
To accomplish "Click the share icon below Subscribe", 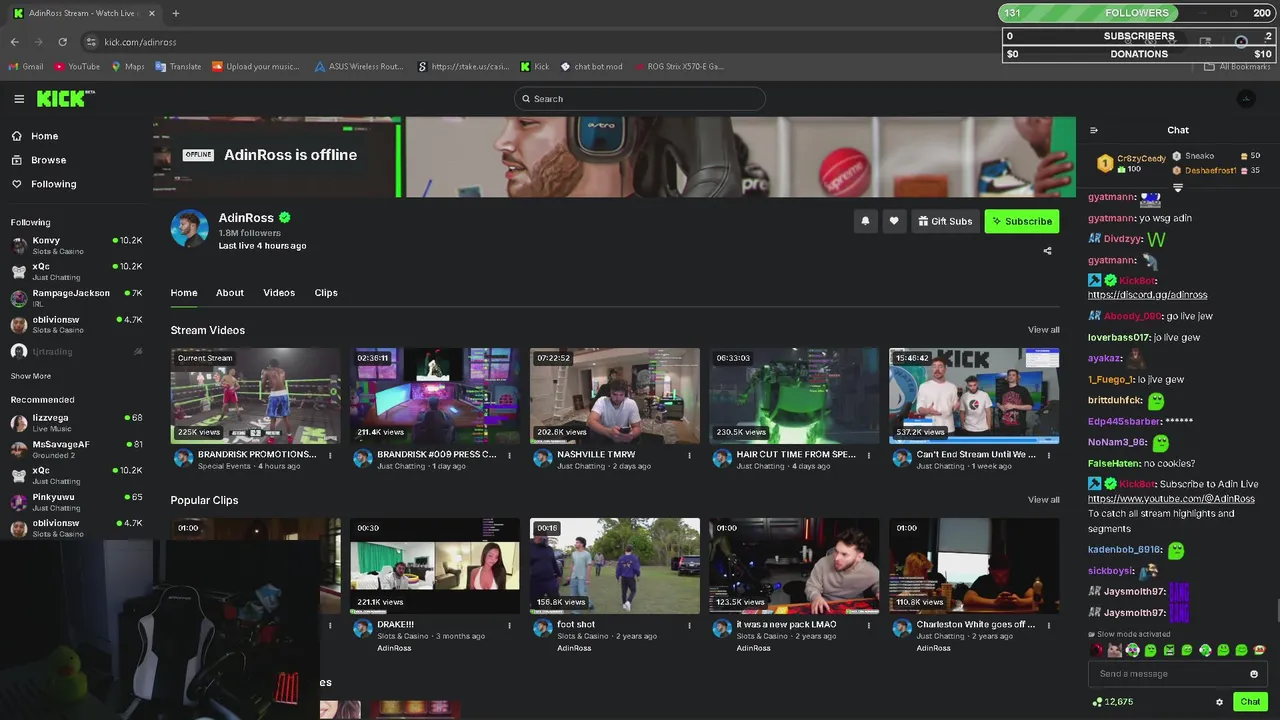I will tap(1047, 251).
